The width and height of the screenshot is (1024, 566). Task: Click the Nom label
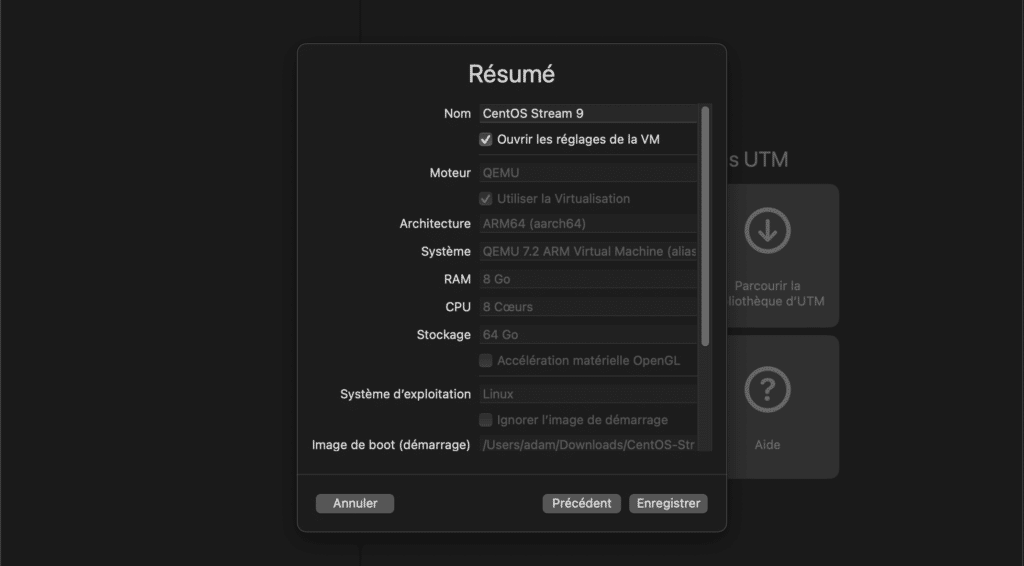[x=457, y=114]
